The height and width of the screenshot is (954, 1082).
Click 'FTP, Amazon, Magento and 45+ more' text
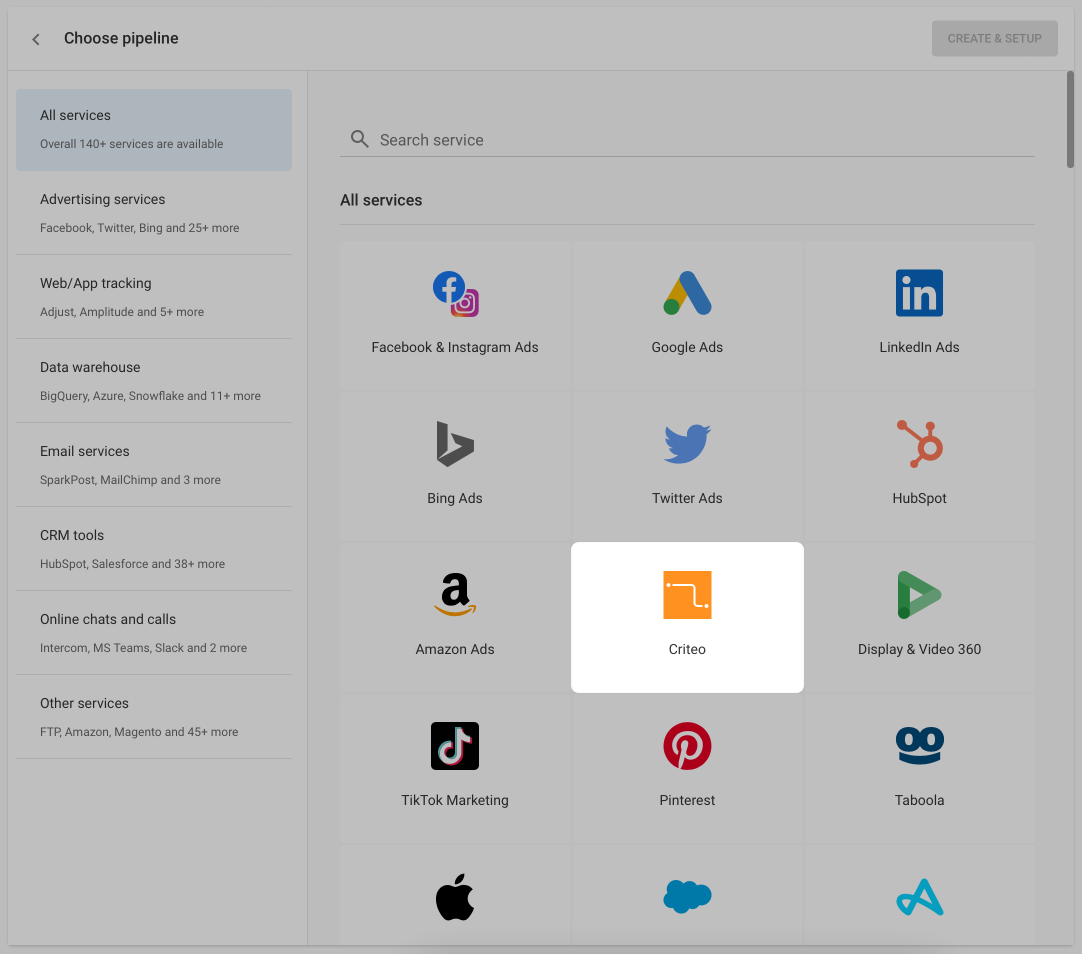(139, 732)
